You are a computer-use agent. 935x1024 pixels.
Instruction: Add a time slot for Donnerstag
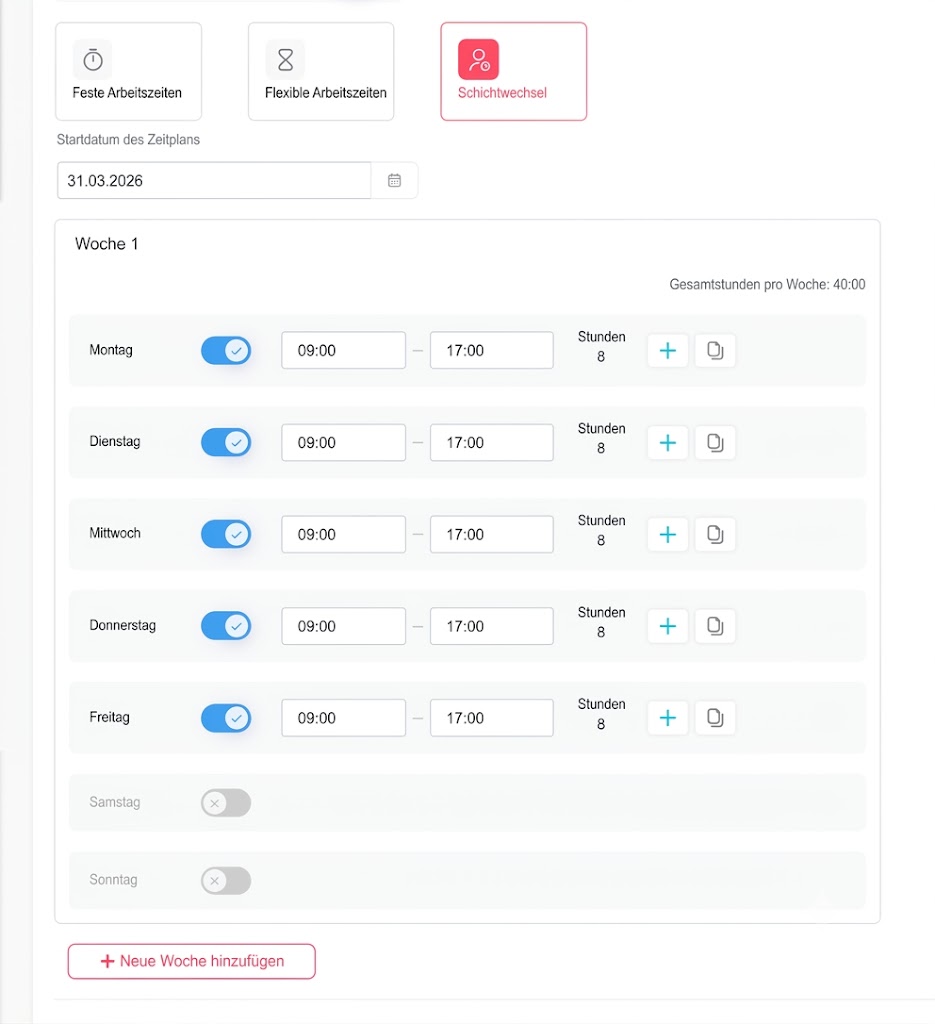(x=667, y=626)
